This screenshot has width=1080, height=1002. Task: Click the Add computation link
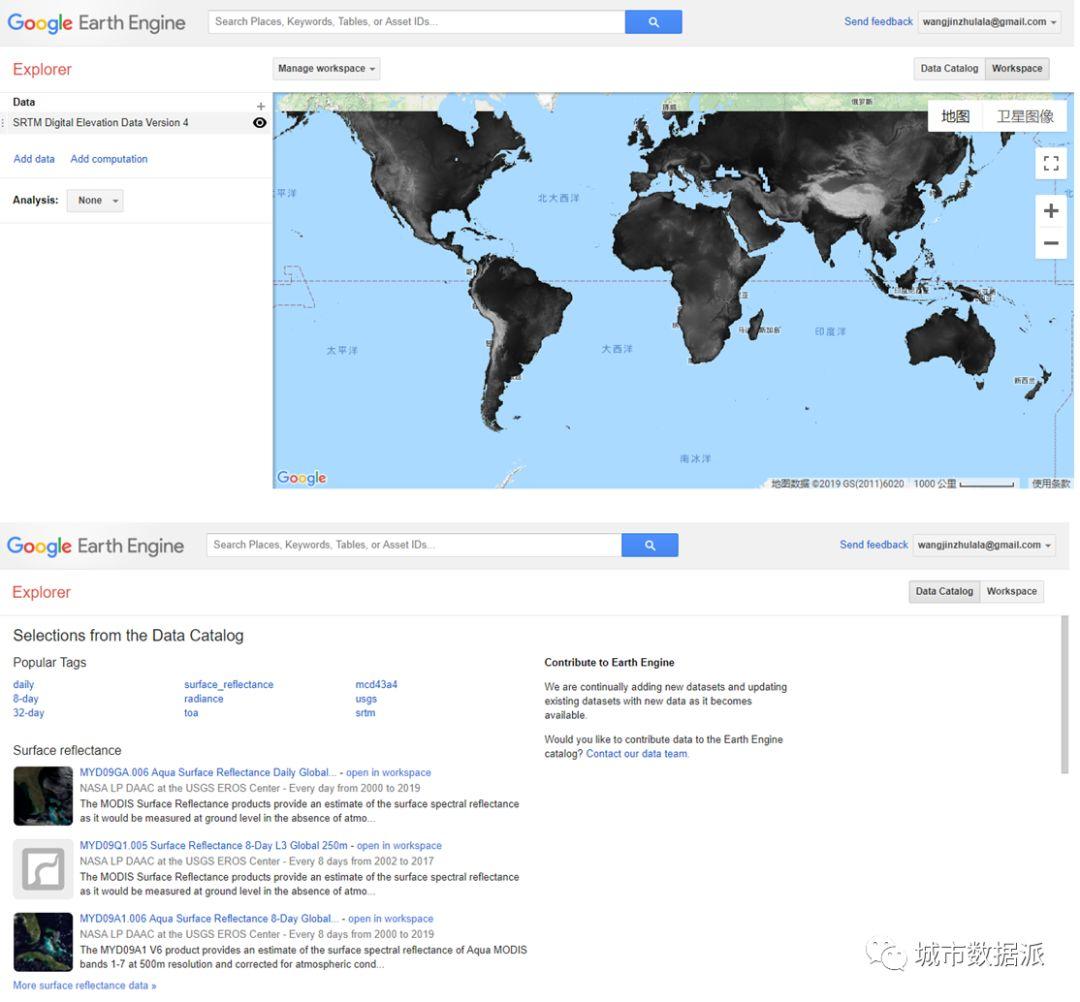pos(109,159)
